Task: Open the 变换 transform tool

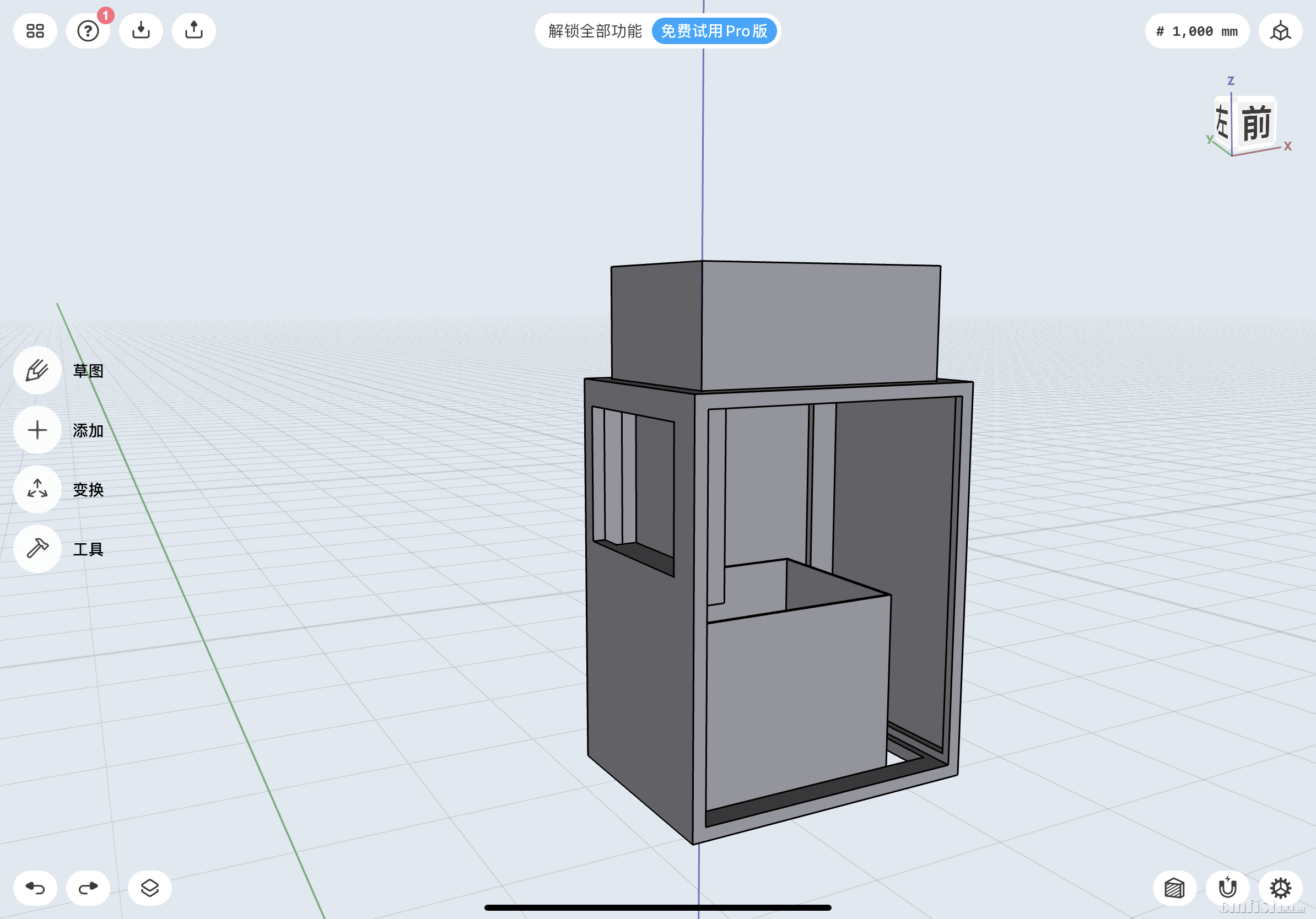Action: pyautogui.click(x=37, y=489)
